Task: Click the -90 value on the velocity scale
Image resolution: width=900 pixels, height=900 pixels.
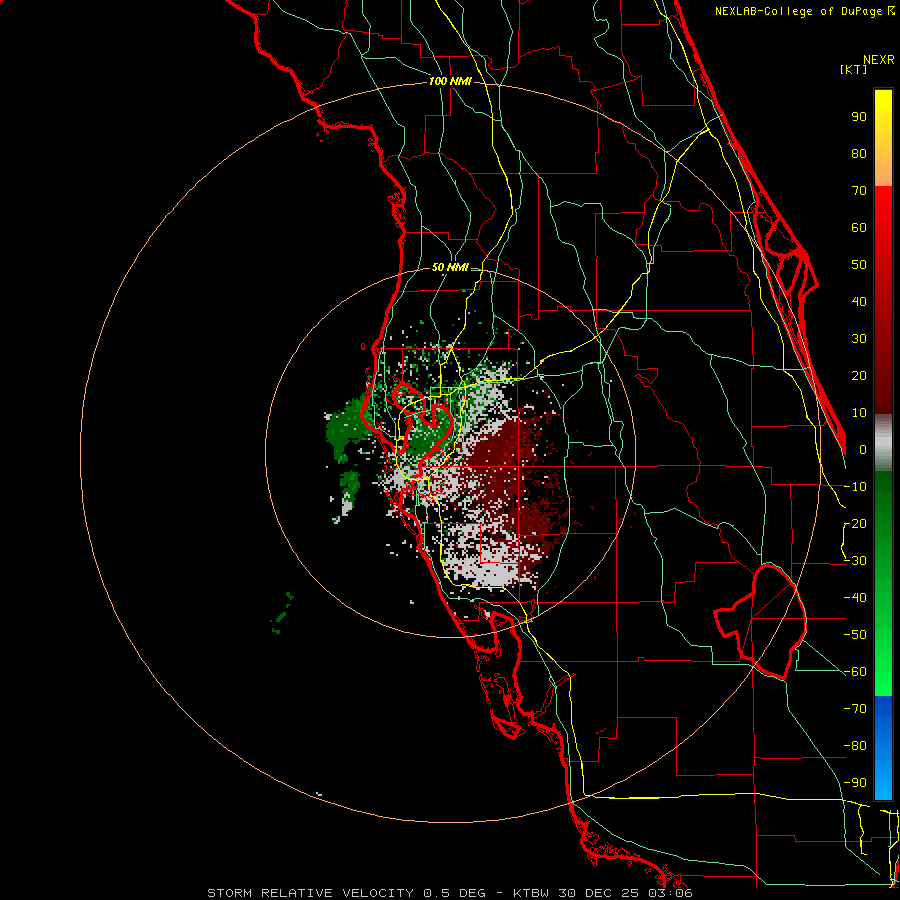Action: coord(855,783)
